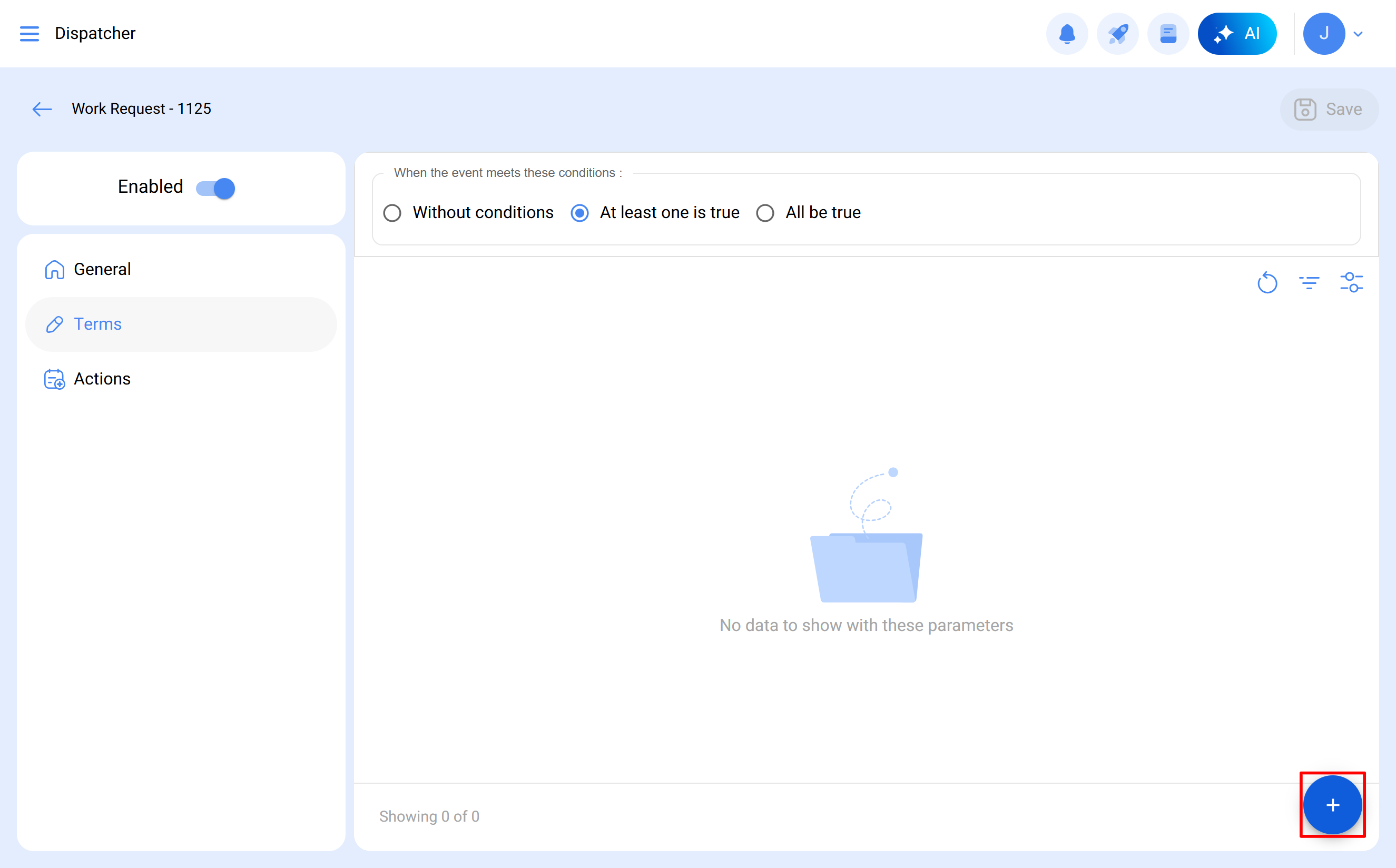Expand the user account dropdown chevron
Image resolution: width=1396 pixels, height=868 pixels.
coord(1358,34)
